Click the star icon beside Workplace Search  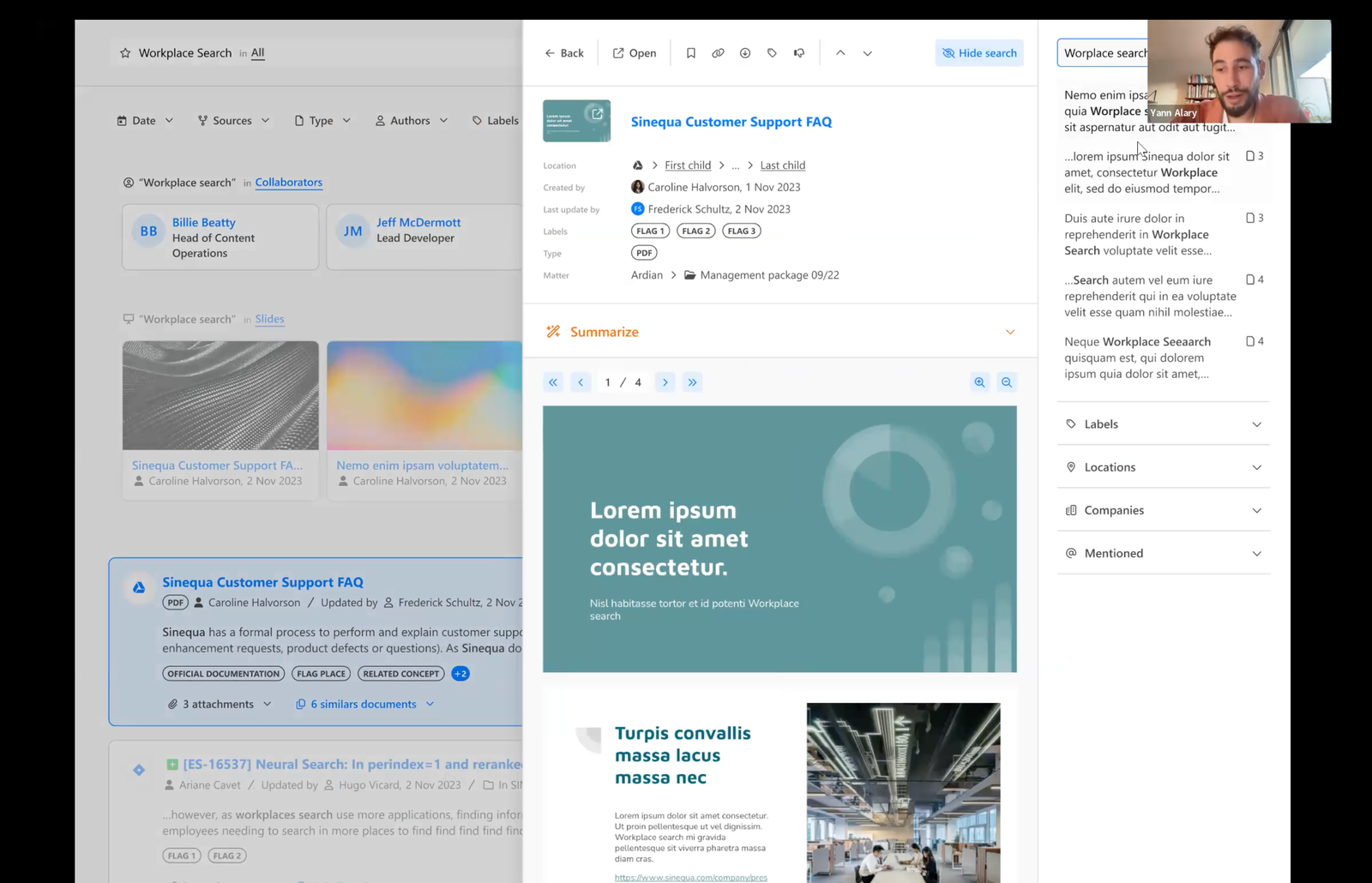(x=125, y=53)
